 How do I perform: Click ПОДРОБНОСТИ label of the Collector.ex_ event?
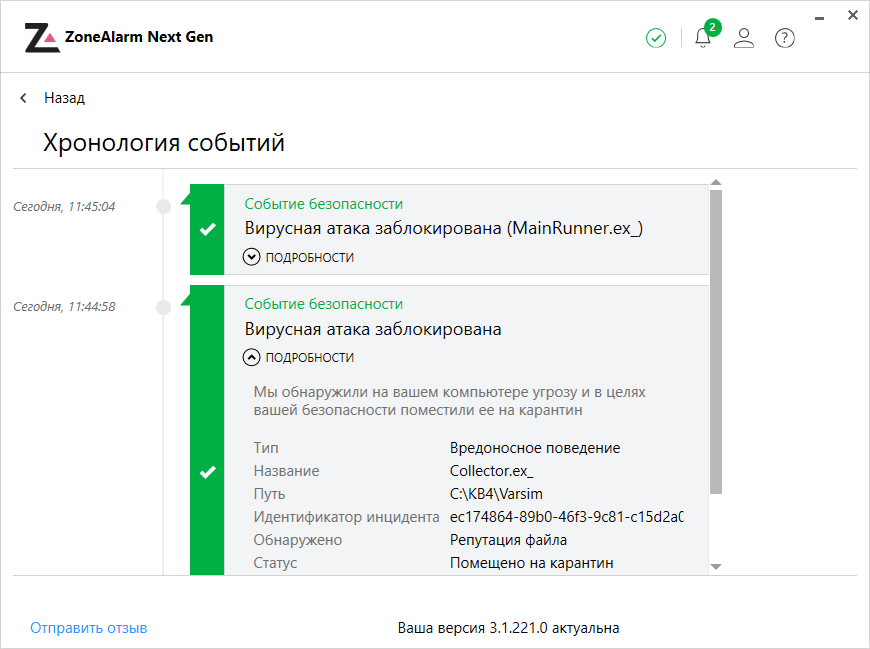point(310,357)
